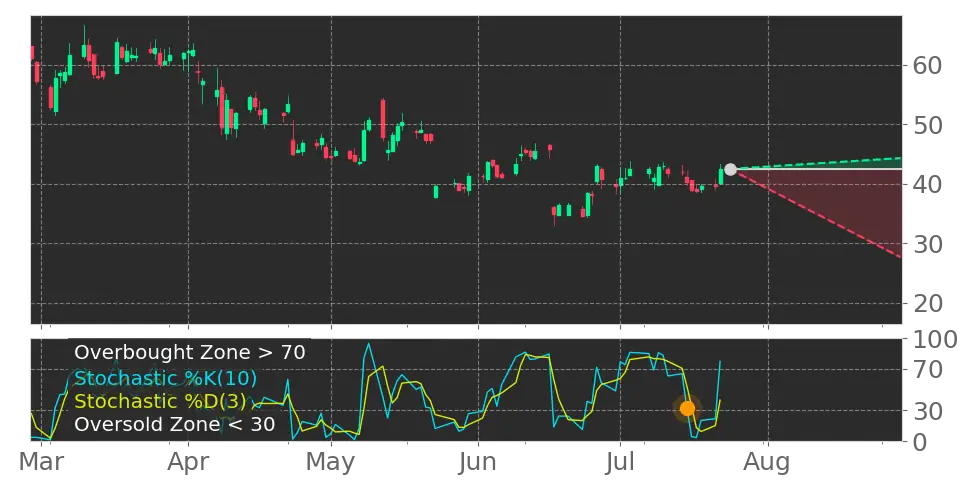Select the 'Stochastic %D(3)' legend label
Viewport: 972px width, 486px height.
(160, 402)
